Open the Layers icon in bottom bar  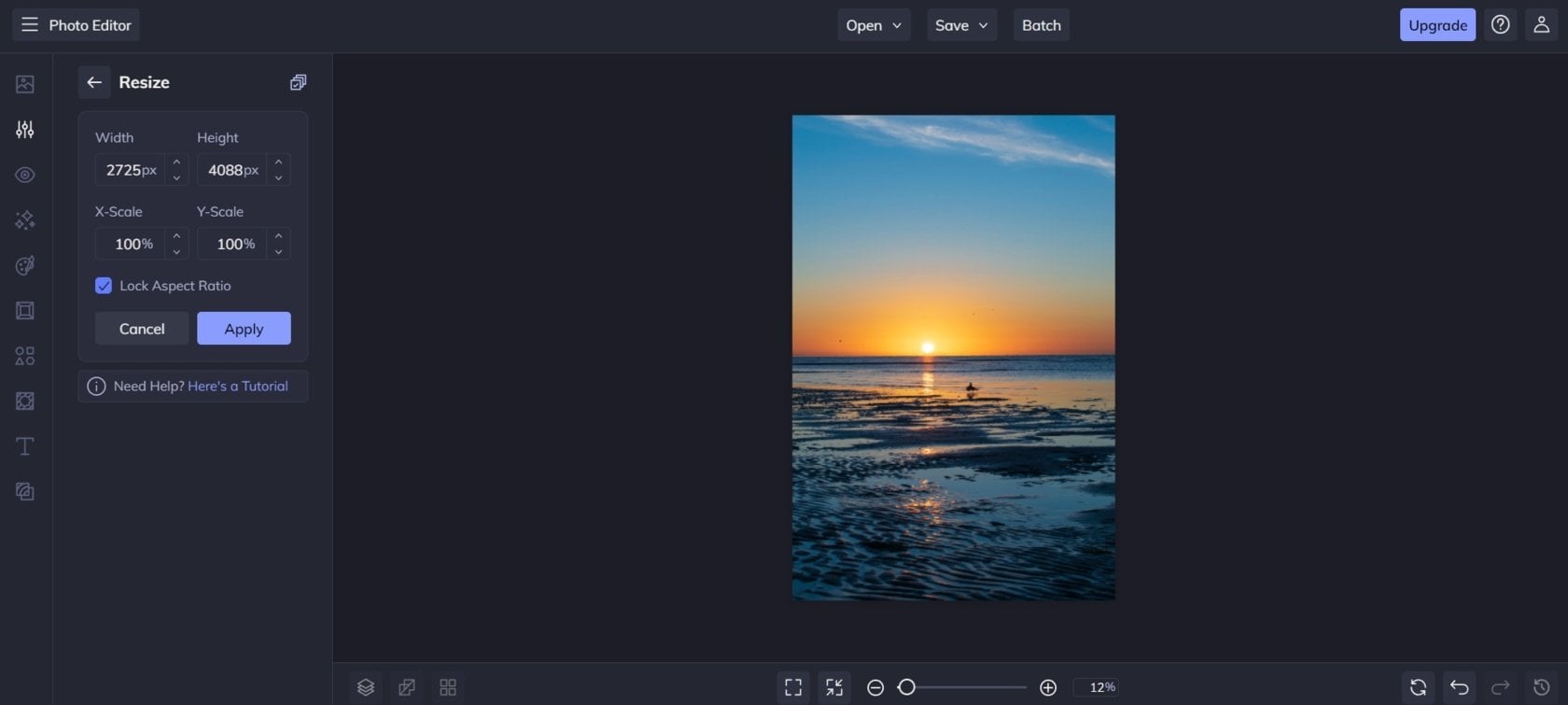click(x=366, y=687)
